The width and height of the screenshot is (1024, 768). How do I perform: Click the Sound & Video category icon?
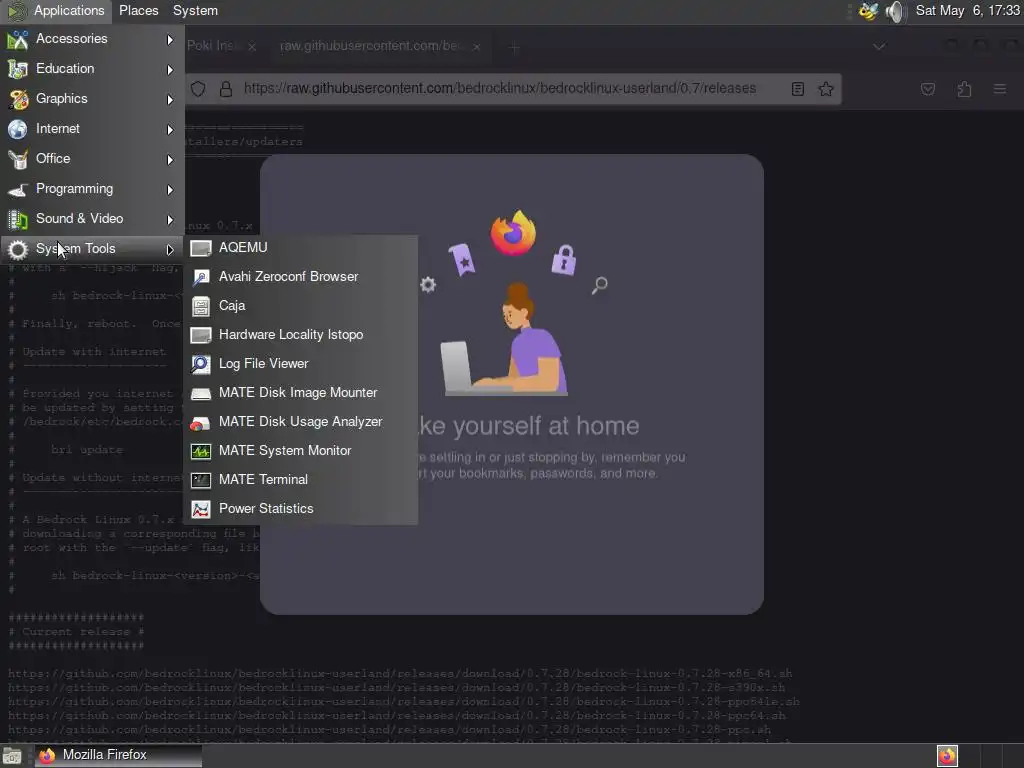click(18, 219)
